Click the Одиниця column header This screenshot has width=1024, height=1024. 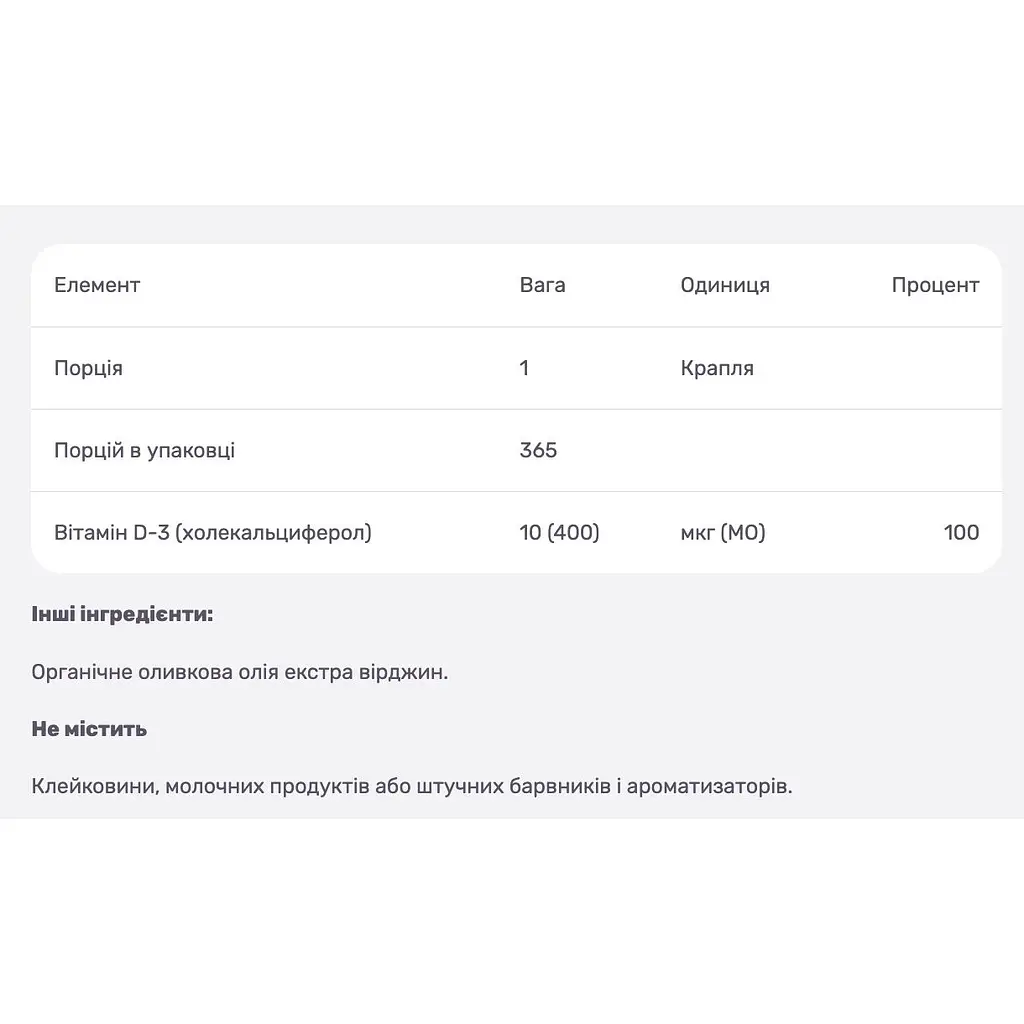coord(725,285)
